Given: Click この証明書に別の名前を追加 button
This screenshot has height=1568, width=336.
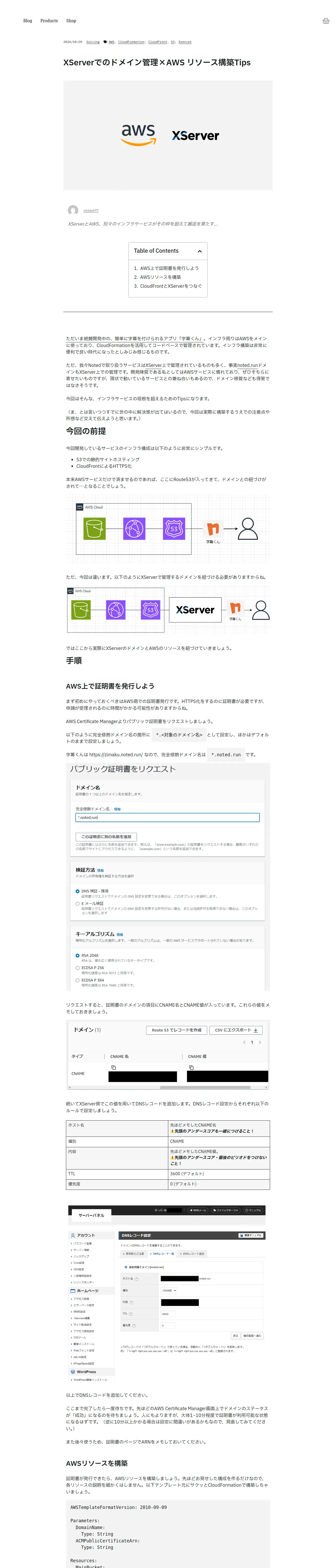Looking at the screenshot, I should click(106, 837).
